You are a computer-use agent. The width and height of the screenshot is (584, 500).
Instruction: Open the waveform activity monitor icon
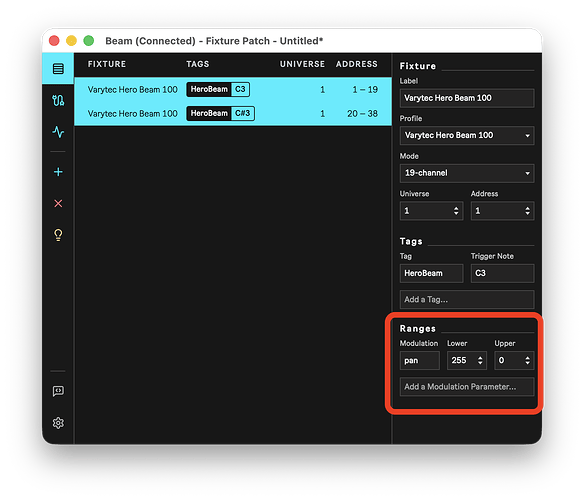click(58, 132)
